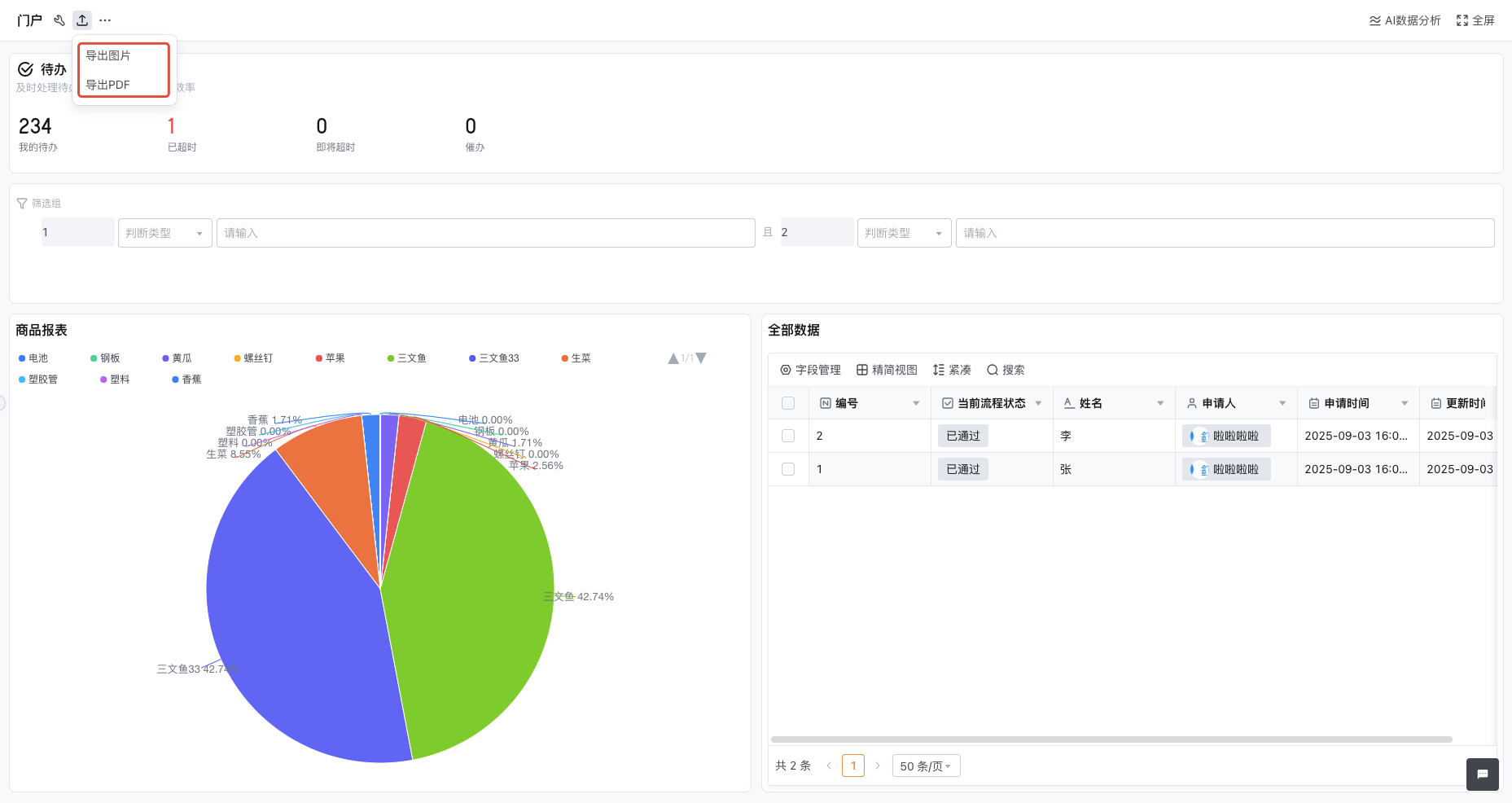Switch to 精简视图
This screenshot has width=1512, height=803.
coord(887,370)
